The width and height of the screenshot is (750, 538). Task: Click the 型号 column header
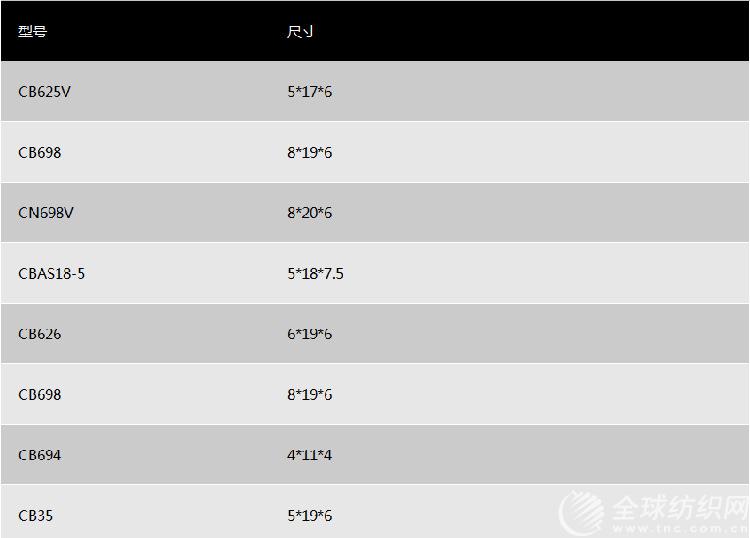pos(33,32)
